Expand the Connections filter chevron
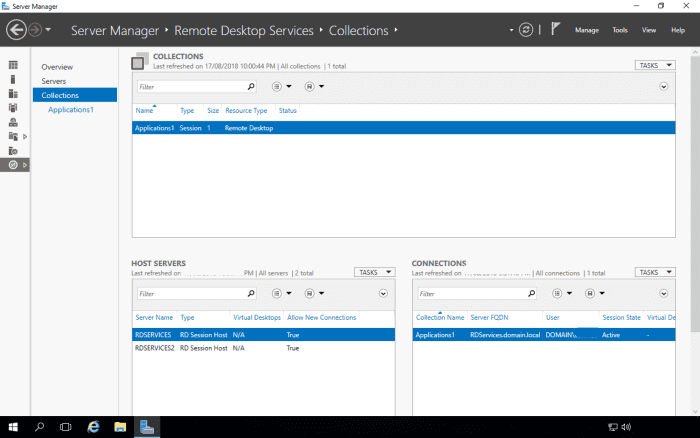This screenshot has height=438, width=700. click(664, 293)
